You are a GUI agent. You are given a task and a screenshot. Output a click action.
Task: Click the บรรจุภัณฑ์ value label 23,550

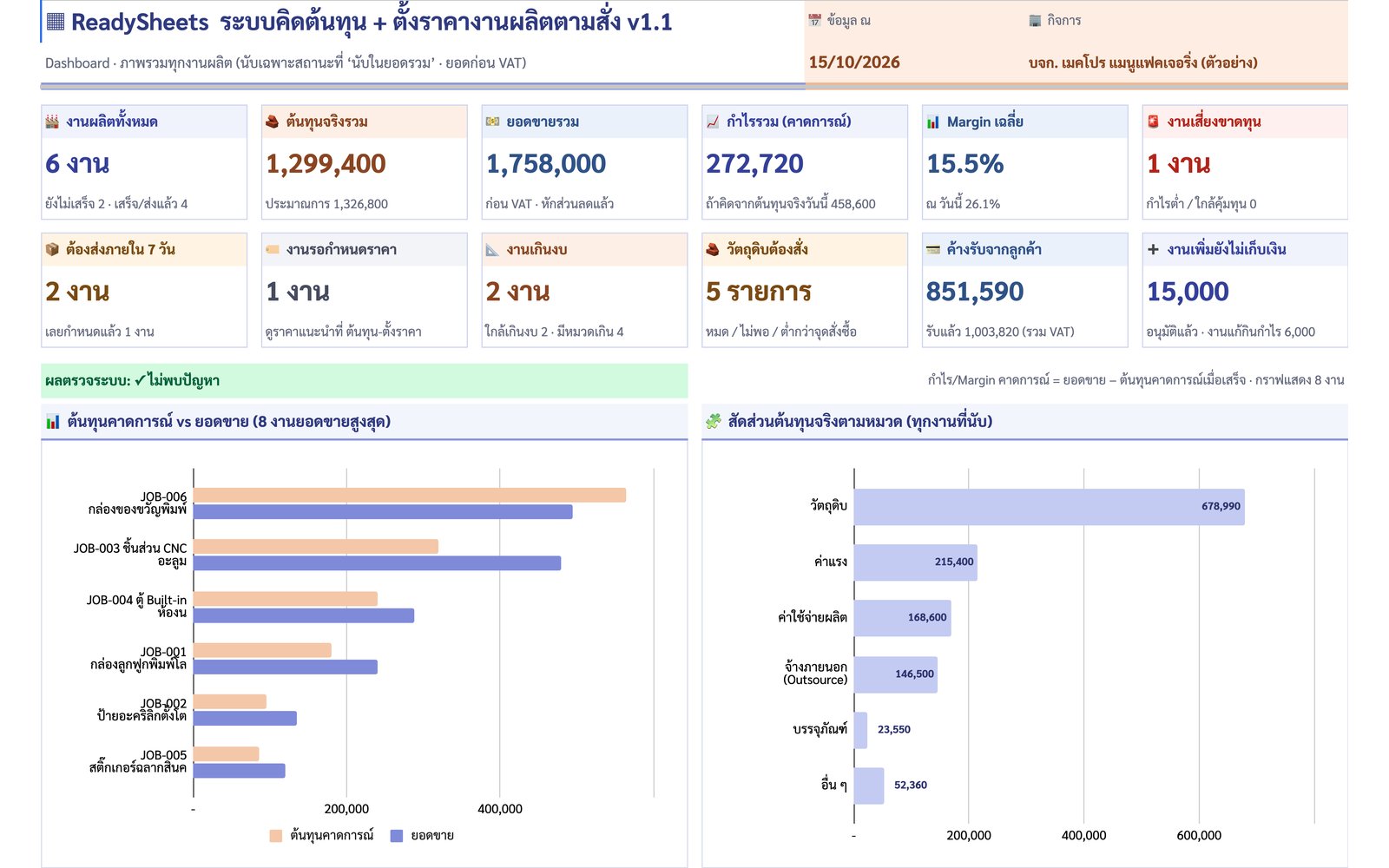click(x=894, y=729)
